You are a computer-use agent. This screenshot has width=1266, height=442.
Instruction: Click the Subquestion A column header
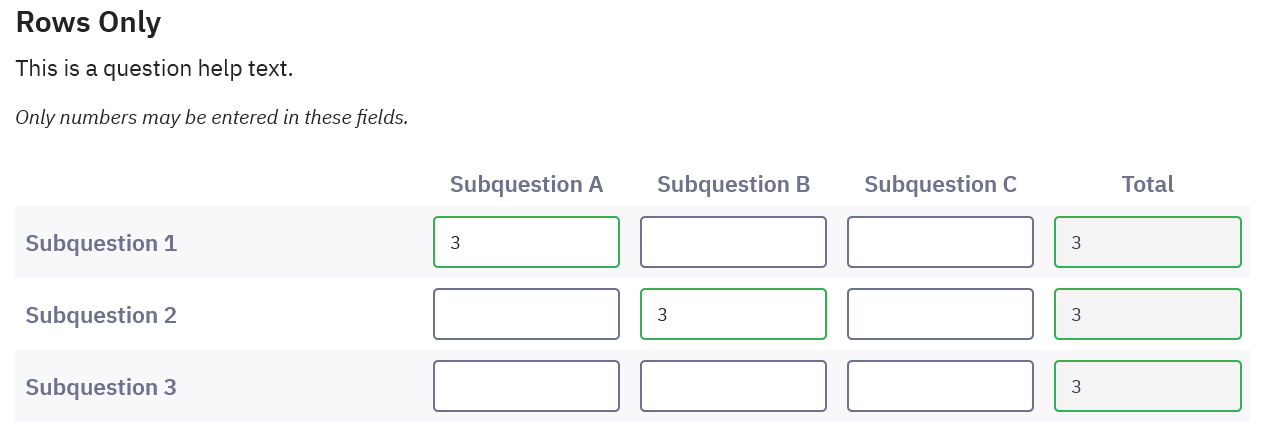point(526,185)
